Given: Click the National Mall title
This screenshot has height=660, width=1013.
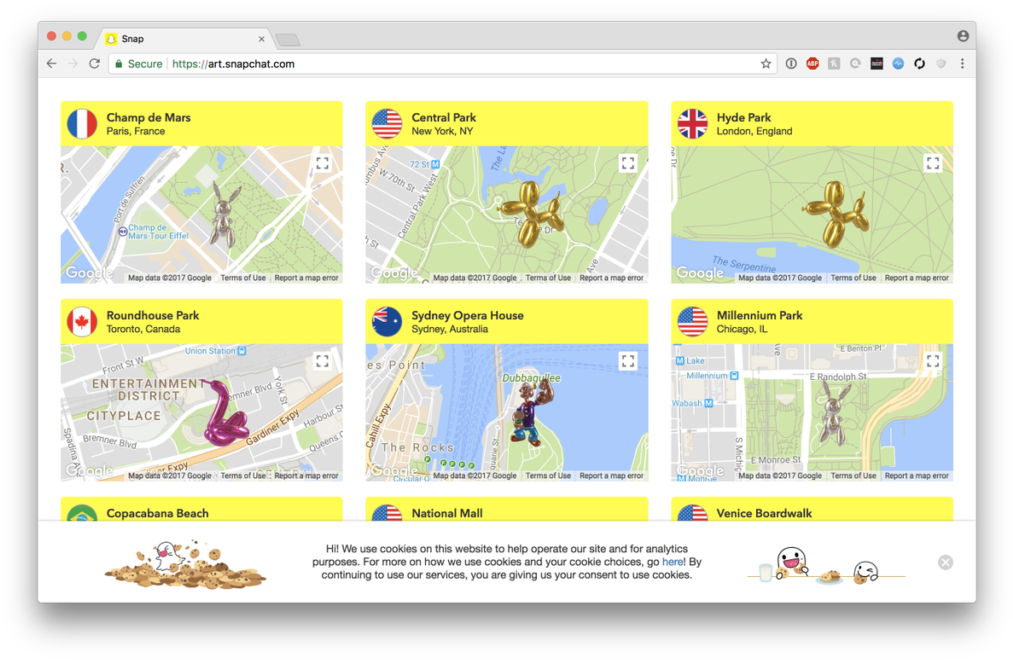Looking at the screenshot, I should tap(447, 513).
